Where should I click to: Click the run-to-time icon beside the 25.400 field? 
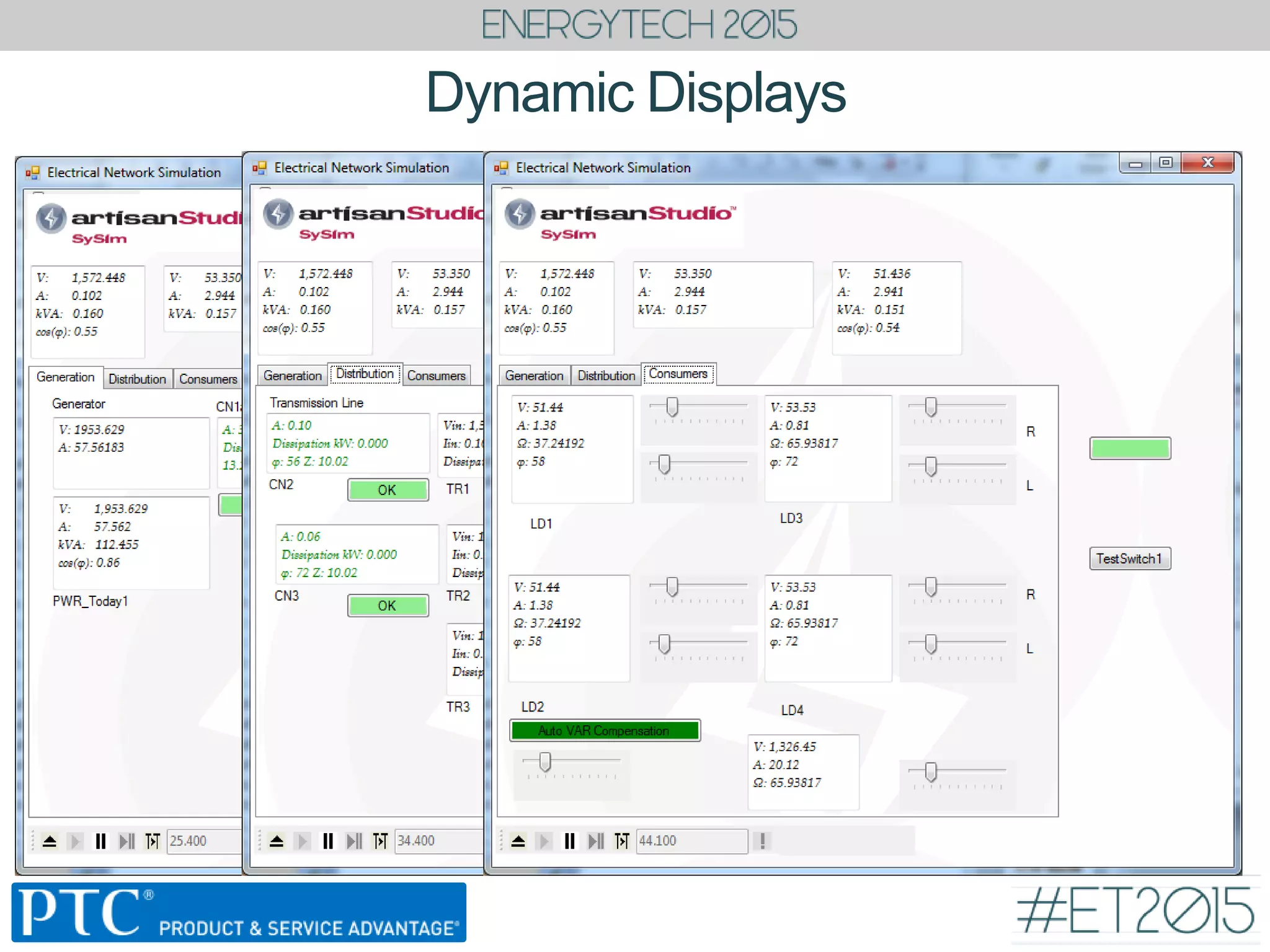[153, 841]
